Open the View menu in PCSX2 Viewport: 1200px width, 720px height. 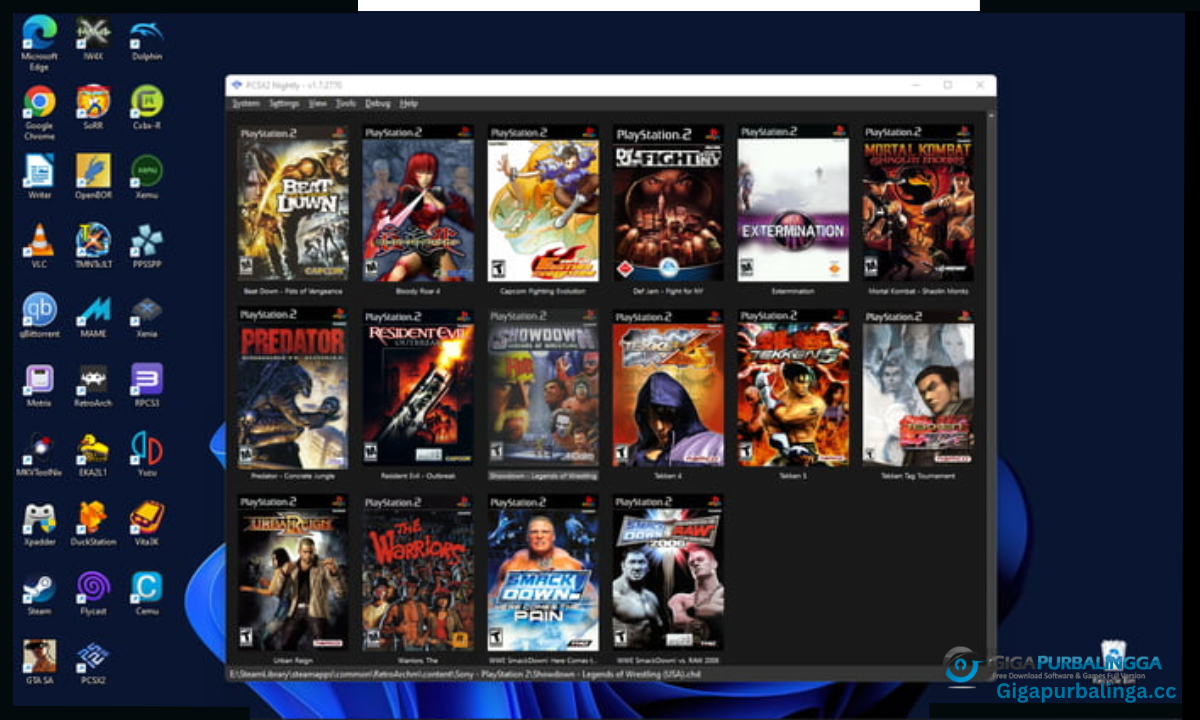[317, 103]
